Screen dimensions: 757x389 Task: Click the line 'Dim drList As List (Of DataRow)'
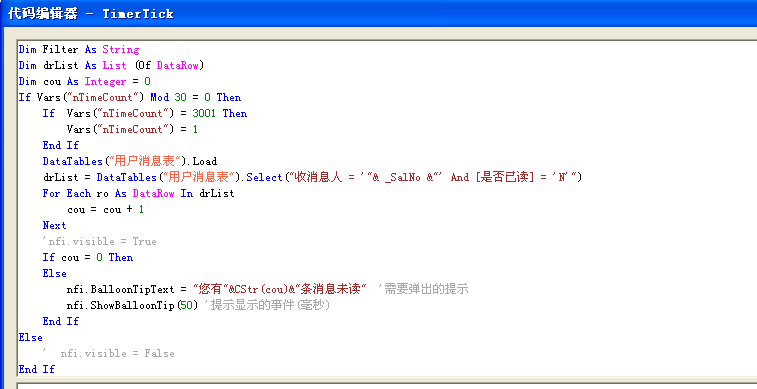[112, 65]
